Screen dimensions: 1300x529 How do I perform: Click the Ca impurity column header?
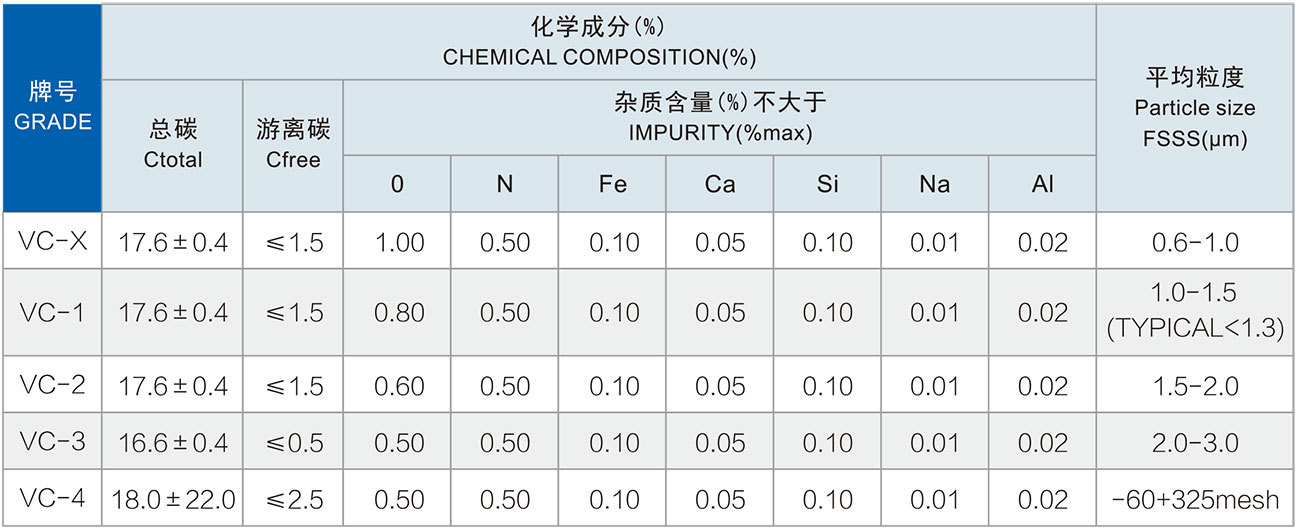tap(720, 185)
